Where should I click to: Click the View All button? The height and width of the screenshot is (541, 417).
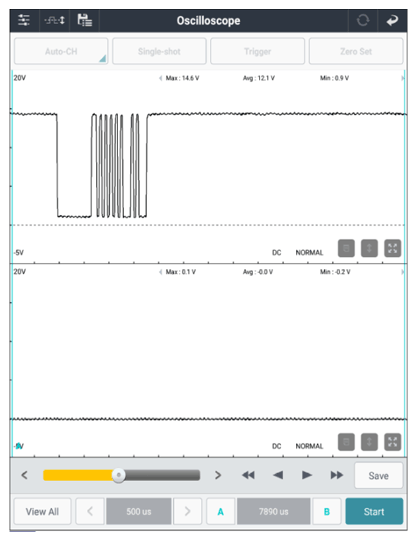42,511
